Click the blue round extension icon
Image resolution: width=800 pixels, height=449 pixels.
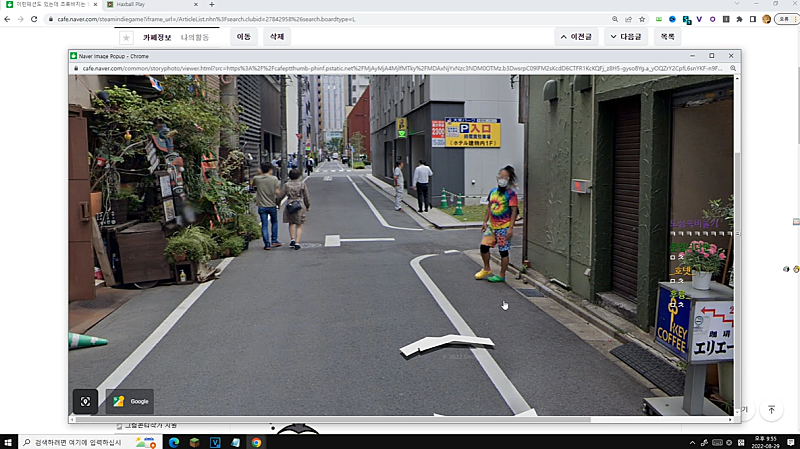(x=672, y=19)
